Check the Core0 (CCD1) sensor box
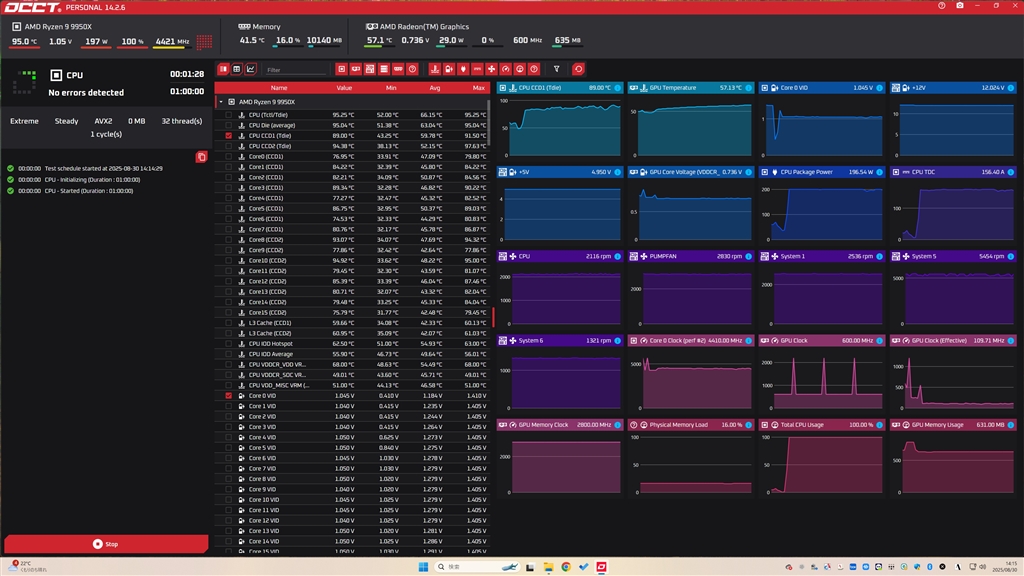This screenshot has height=576, width=1024. pos(229,157)
